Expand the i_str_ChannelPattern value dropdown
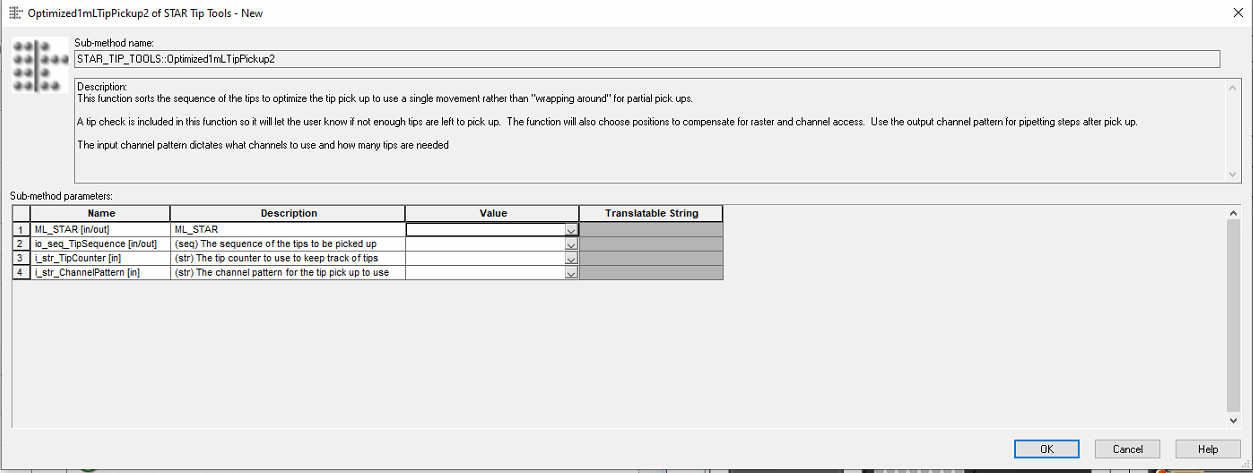This screenshot has height=473, width=1253. tap(571, 272)
